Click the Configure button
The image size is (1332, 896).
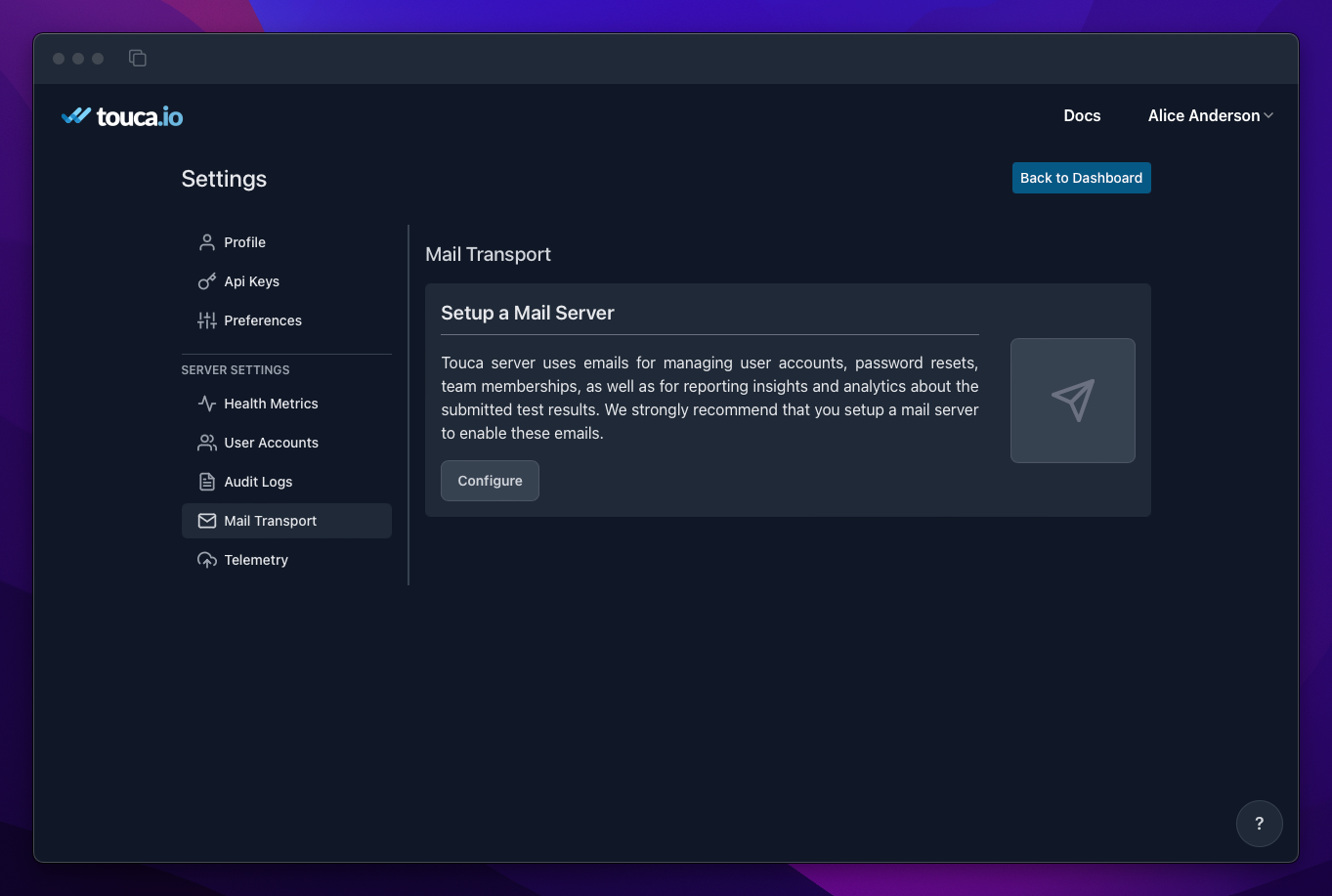click(490, 481)
